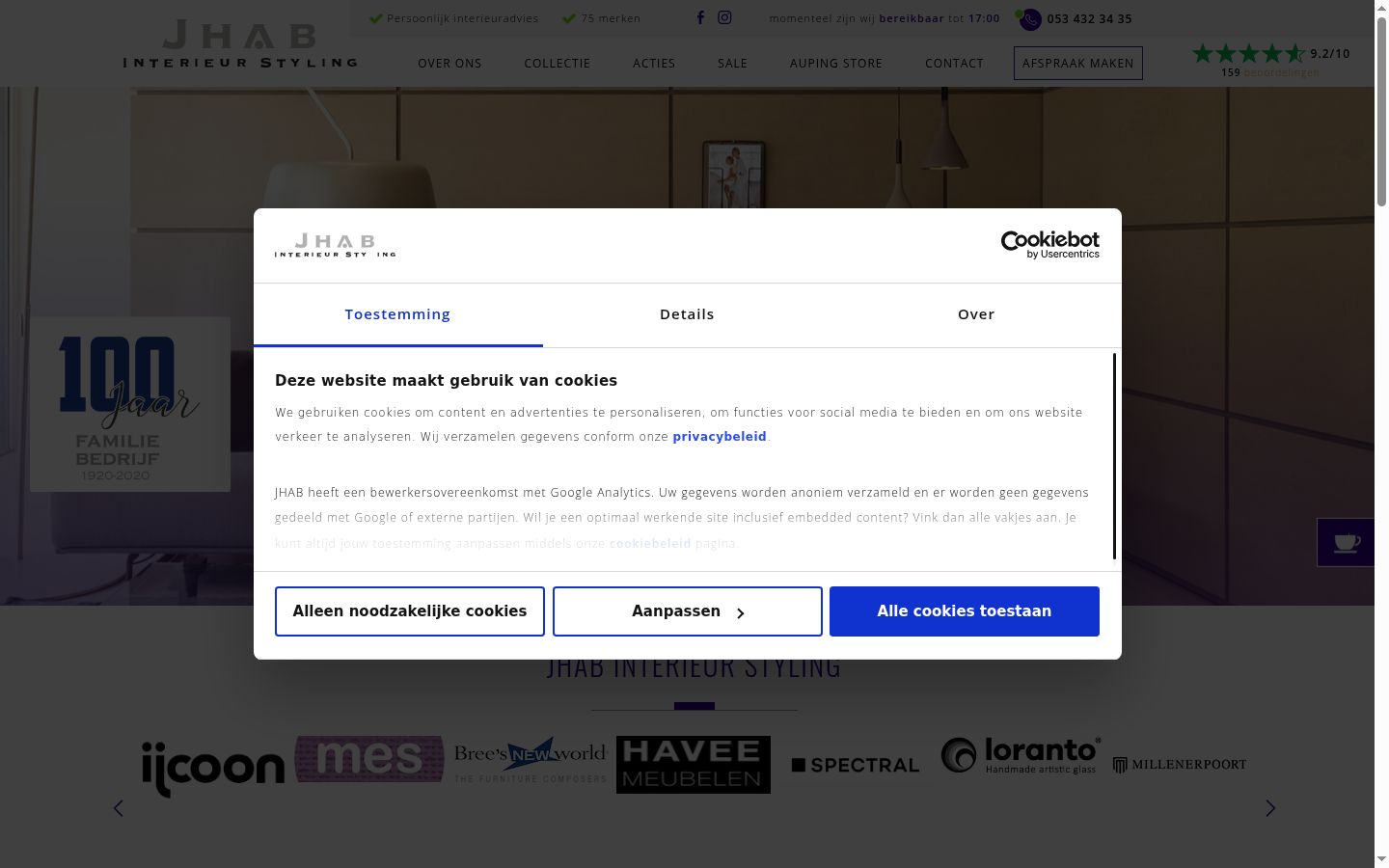Click the JHAB Interieur Styling header logo
The width and height of the screenshot is (1389, 868).
[x=240, y=44]
